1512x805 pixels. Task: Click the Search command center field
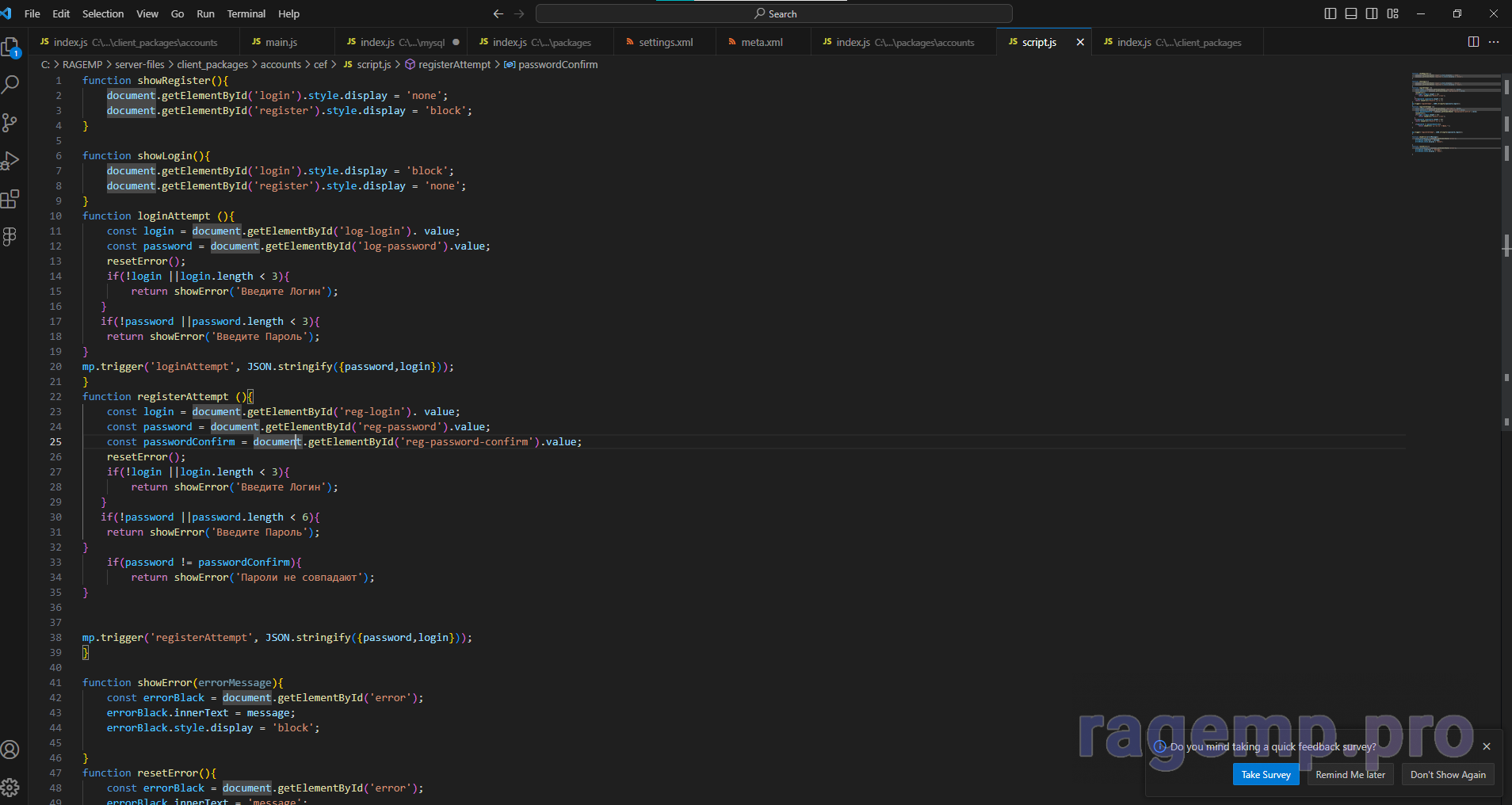774,13
